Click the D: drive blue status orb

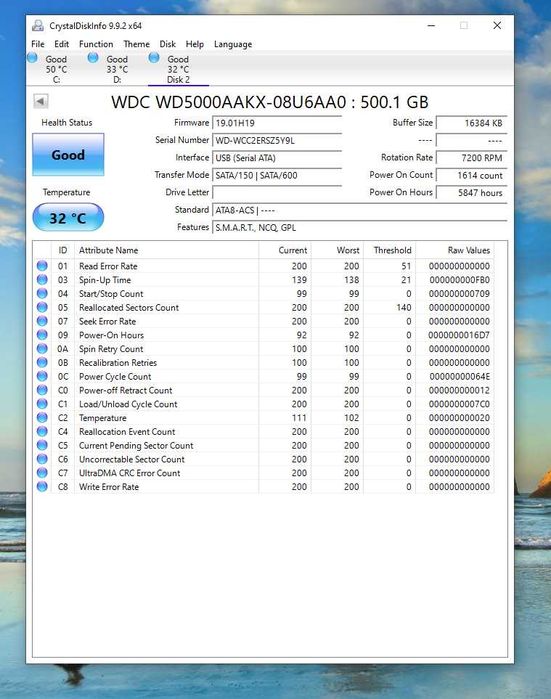point(93,58)
